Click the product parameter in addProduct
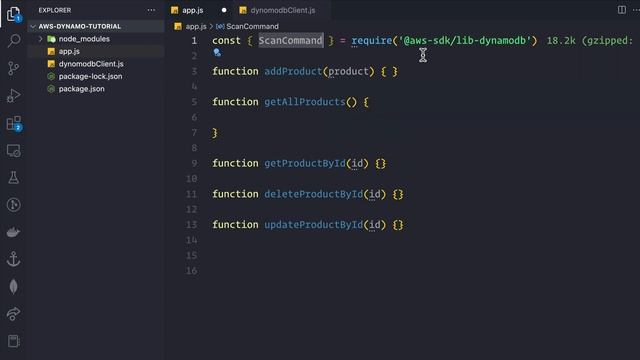The image size is (640, 360). tap(349, 71)
